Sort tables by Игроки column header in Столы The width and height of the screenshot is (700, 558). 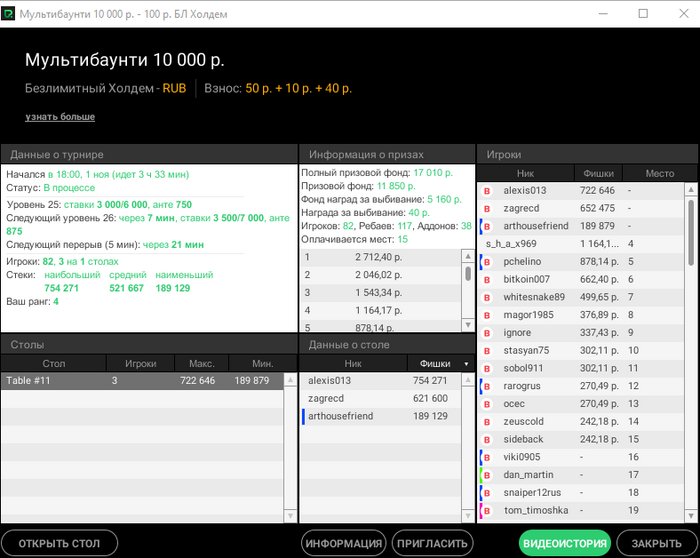(x=141, y=364)
